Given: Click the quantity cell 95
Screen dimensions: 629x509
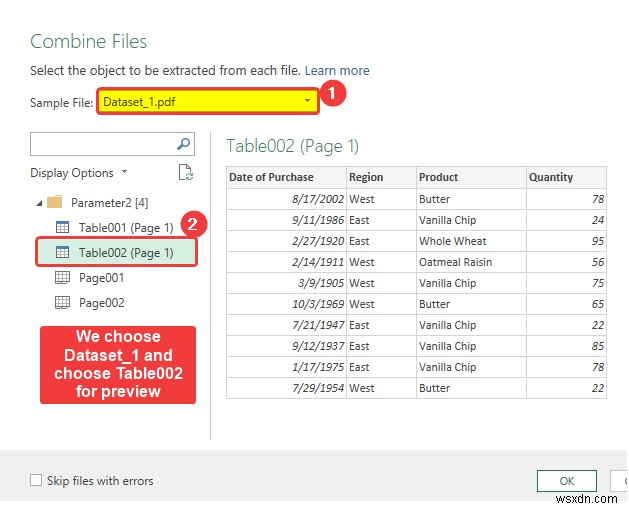Looking at the screenshot, I should pyautogui.click(x=566, y=241).
